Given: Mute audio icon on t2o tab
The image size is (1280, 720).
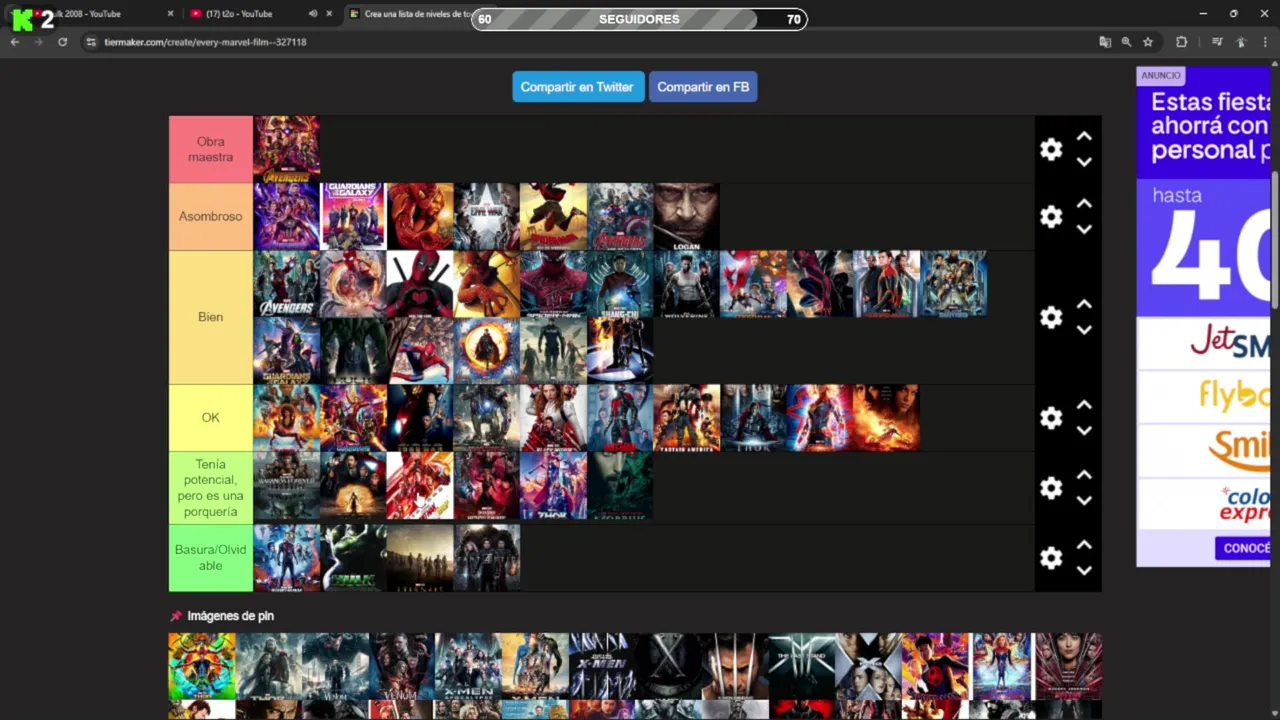Looking at the screenshot, I should (313, 14).
